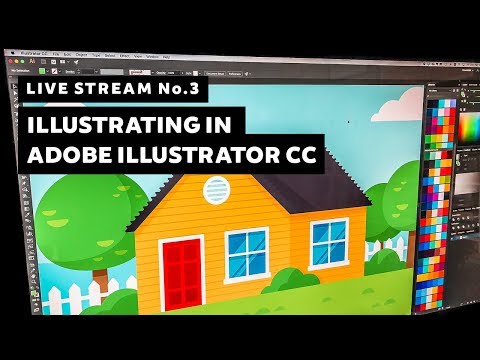Expand the Fill swatch dropdown arrow

tap(48, 71)
